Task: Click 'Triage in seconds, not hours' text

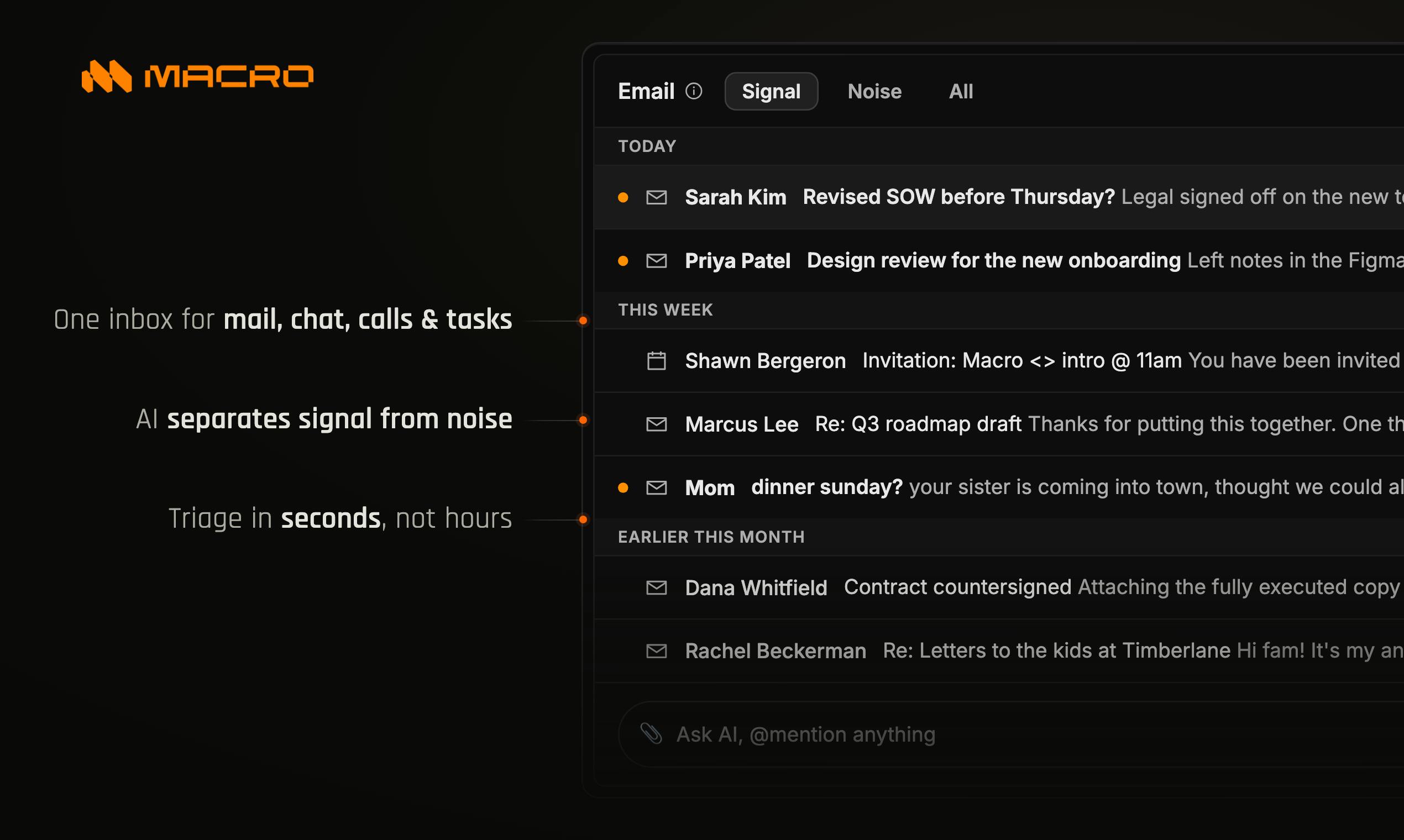Action: coord(340,518)
